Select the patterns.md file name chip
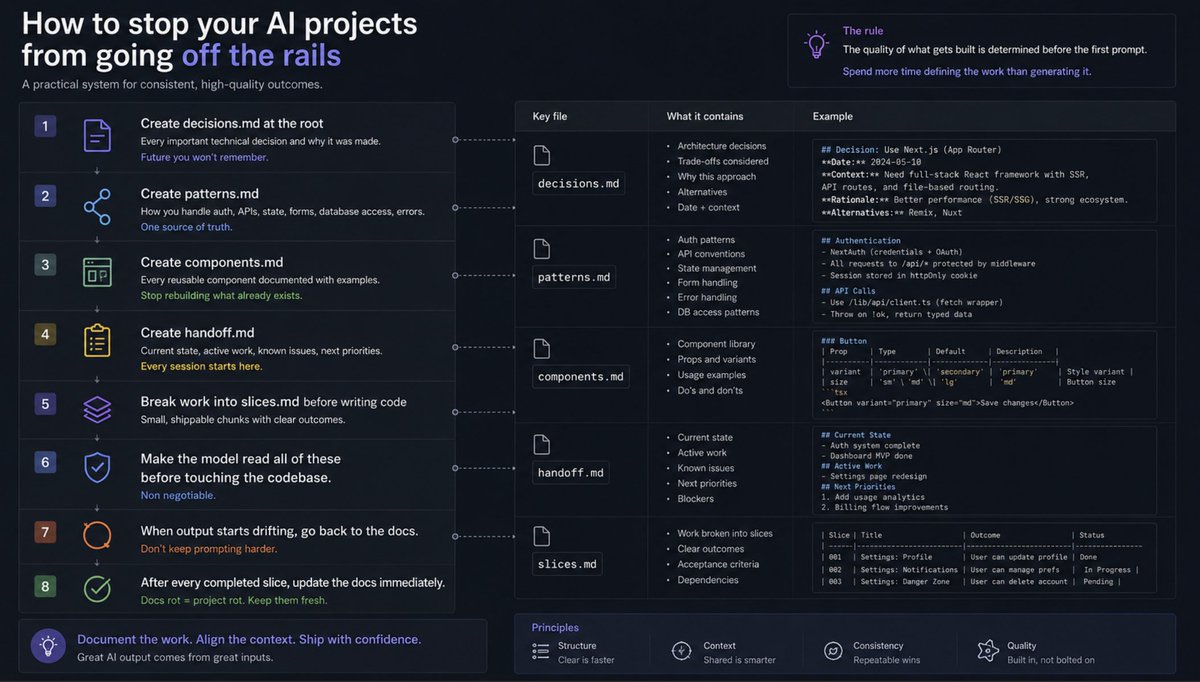1200x682 pixels. tap(574, 277)
